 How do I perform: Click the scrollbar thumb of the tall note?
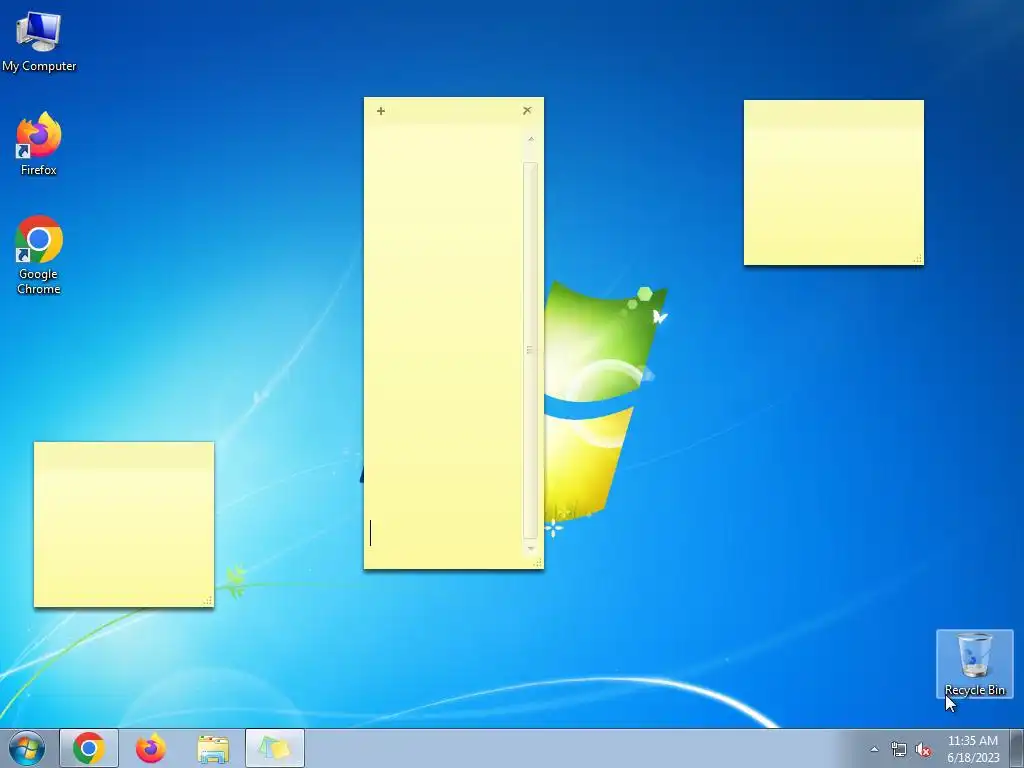[530, 350]
